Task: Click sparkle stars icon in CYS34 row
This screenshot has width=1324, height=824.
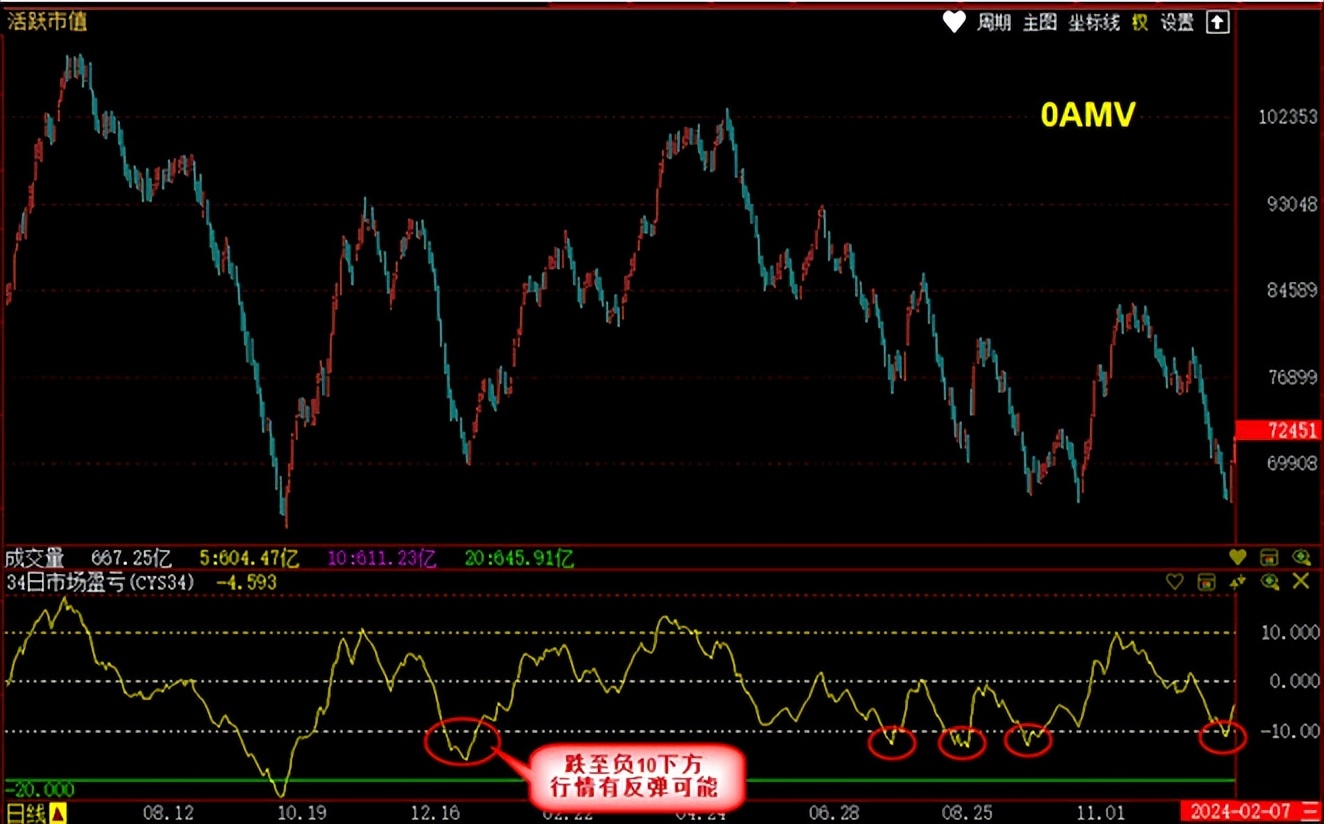Action: click(1238, 581)
